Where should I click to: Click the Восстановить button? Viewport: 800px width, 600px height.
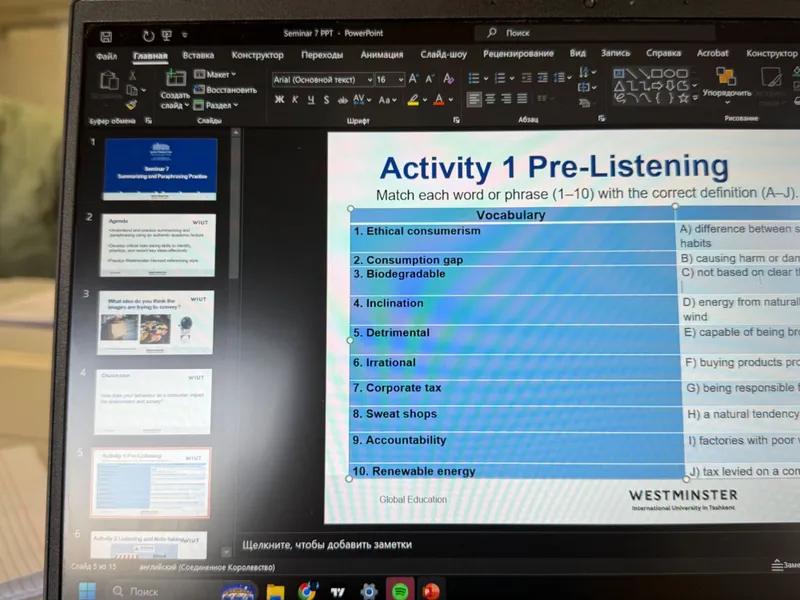click(226, 90)
